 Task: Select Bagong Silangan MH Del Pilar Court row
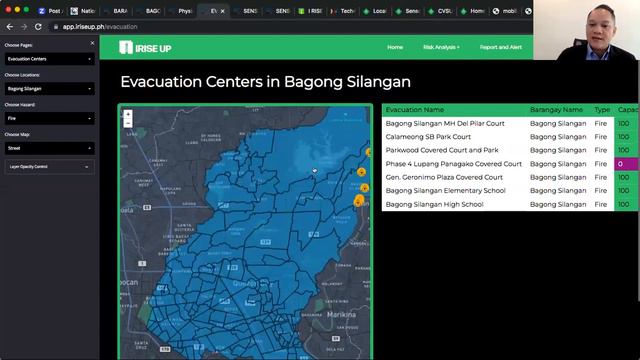(x=510, y=123)
